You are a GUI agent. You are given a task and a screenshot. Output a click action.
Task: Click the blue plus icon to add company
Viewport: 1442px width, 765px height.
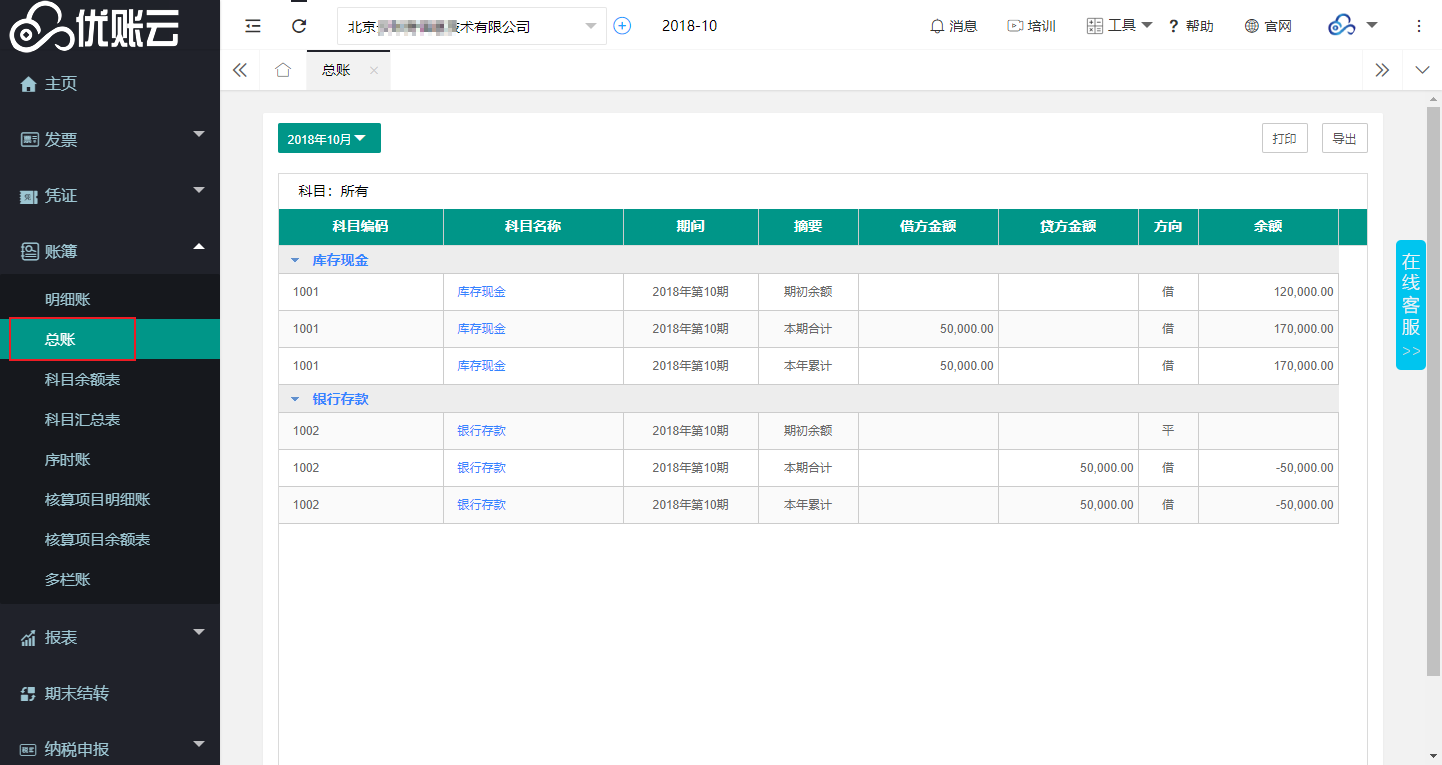point(622,26)
